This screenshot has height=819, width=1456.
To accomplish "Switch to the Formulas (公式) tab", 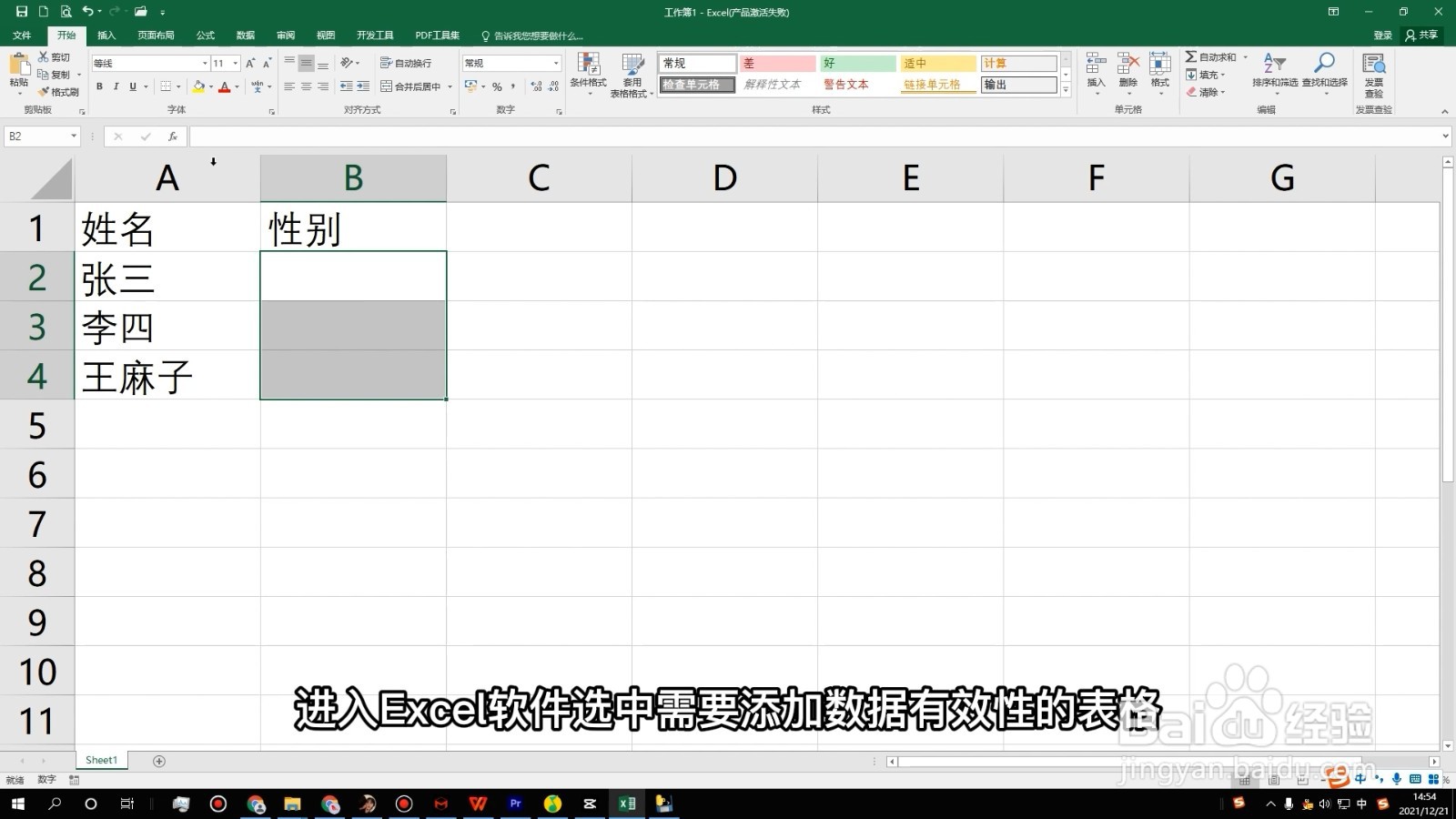I will click(206, 35).
